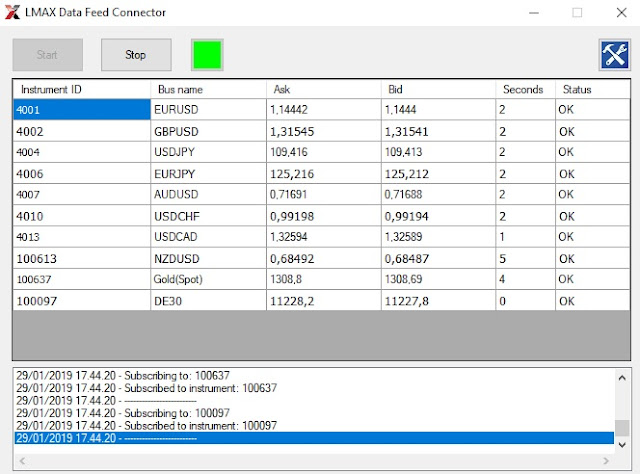Click the Status column header
The width and height of the screenshot is (640, 474).
coord(593,89)
